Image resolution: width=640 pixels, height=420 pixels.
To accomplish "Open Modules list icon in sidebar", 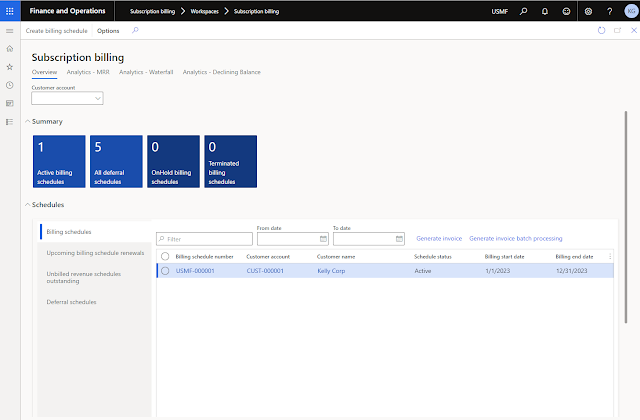I will coord(10,122).
